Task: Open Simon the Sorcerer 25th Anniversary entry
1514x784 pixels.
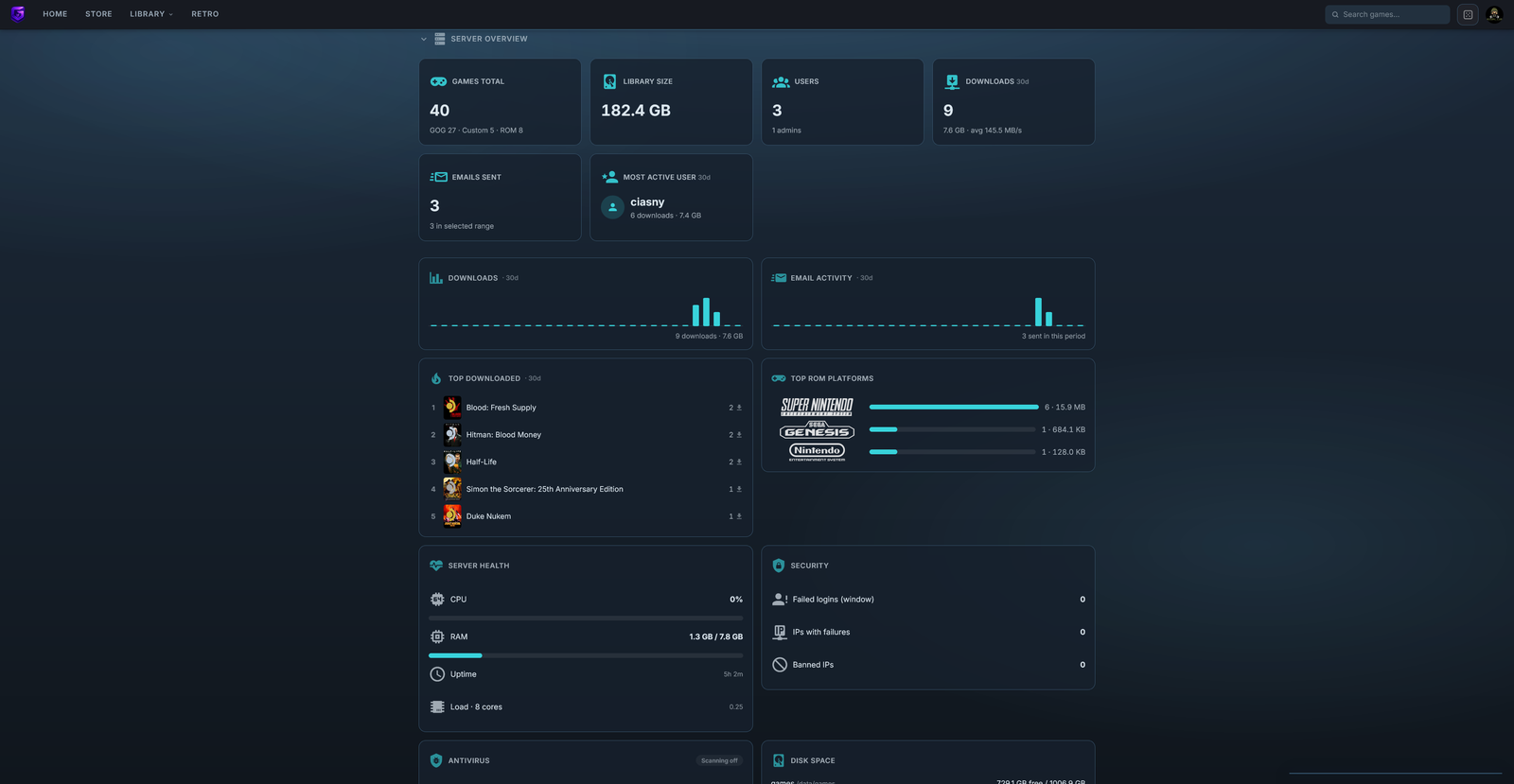Action: coord(586,489)
